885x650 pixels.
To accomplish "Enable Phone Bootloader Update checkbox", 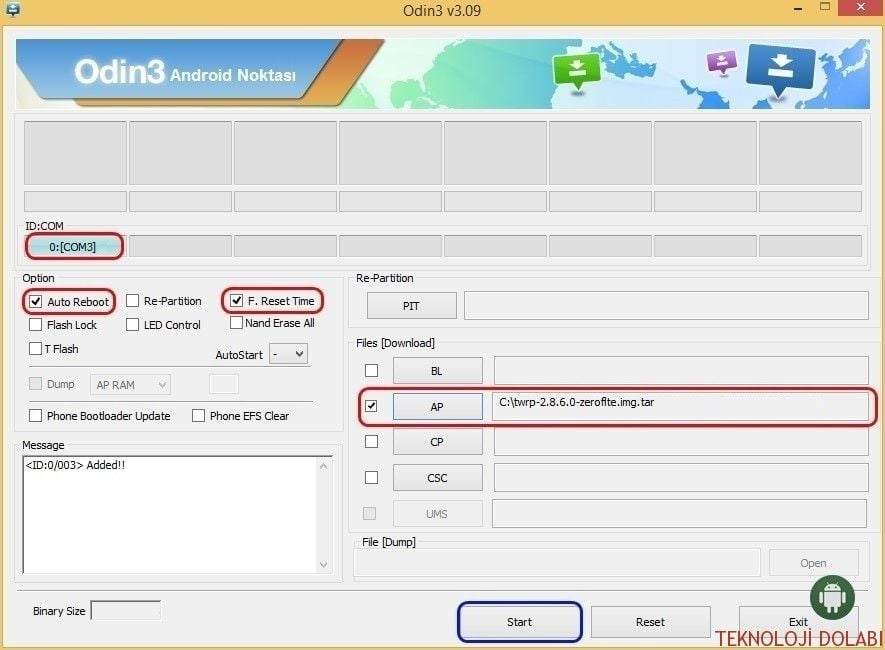I will coord(36,415).
